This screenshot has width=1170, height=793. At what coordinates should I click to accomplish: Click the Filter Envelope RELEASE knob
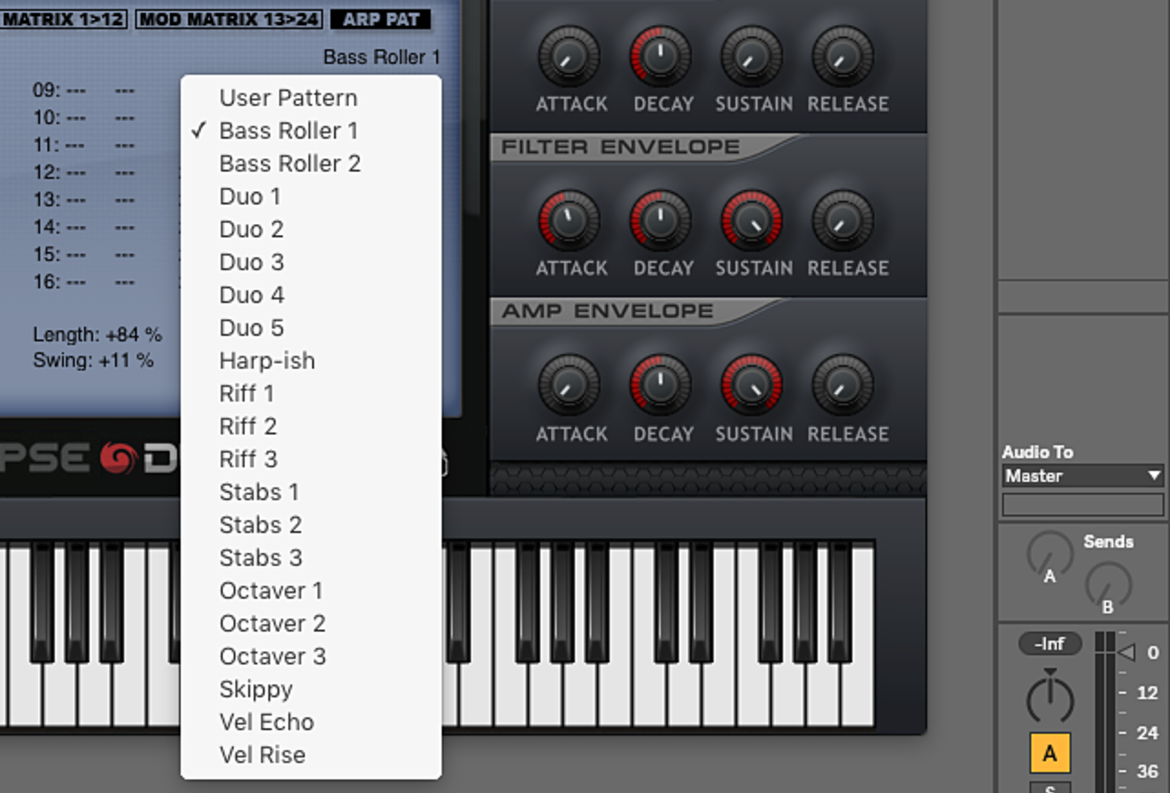click(x=843, y=220)
